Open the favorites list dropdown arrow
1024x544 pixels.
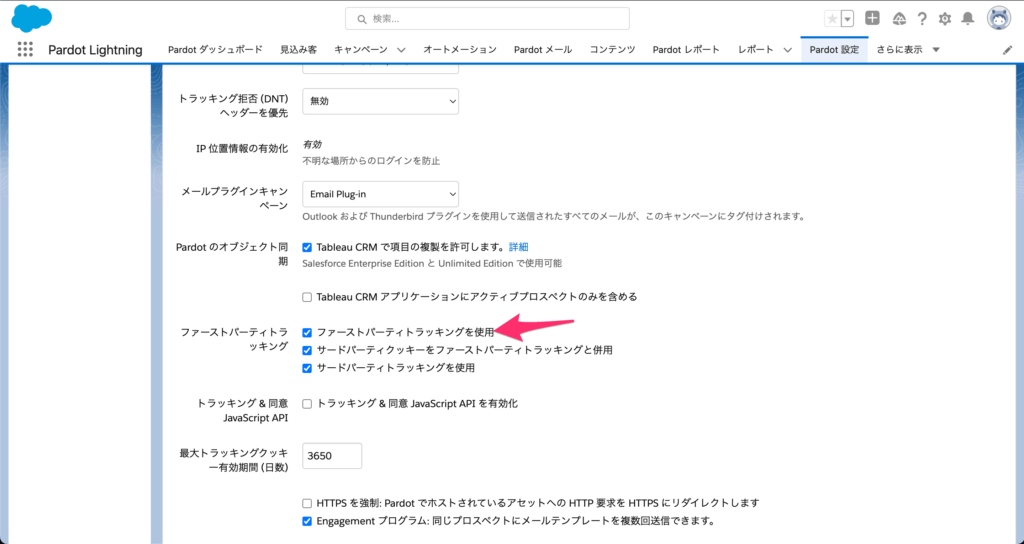[847, 19]
